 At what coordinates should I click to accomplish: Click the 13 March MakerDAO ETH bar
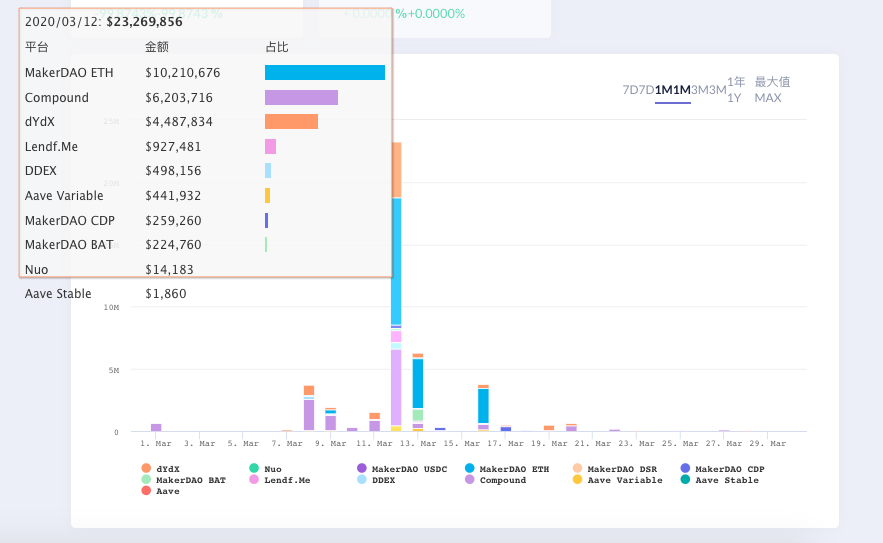tap(418, 383)
